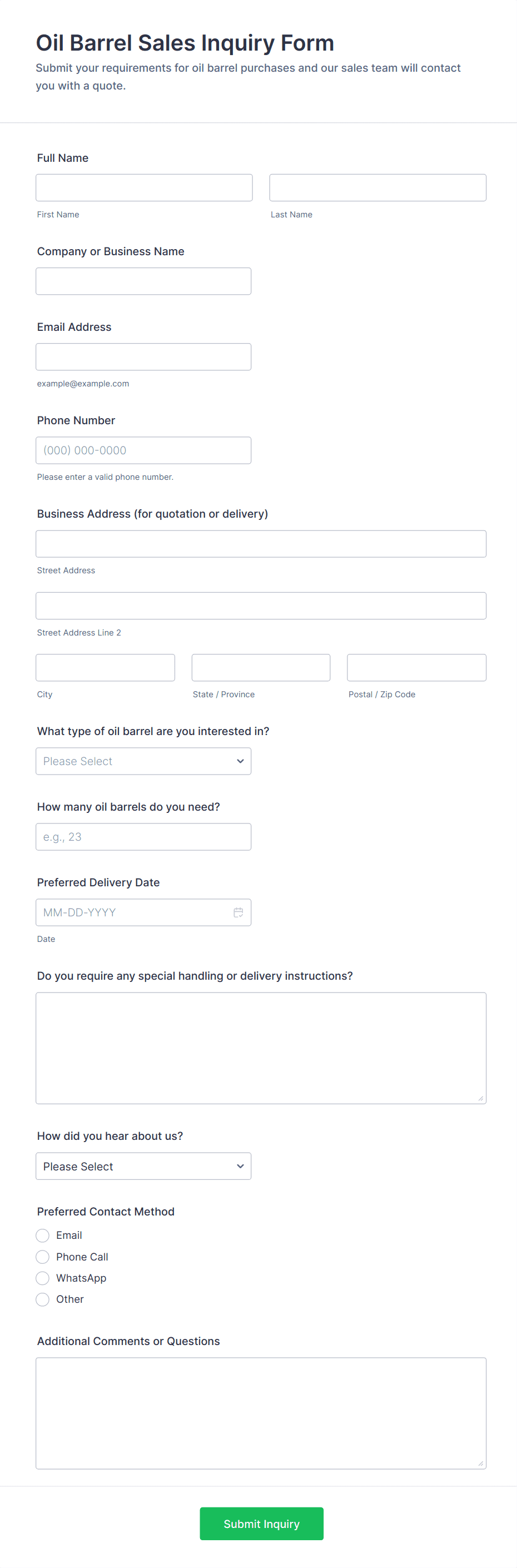Open the oil barrel type dropdown
The height and width of the screenshot is (1568, 517).
143,761
